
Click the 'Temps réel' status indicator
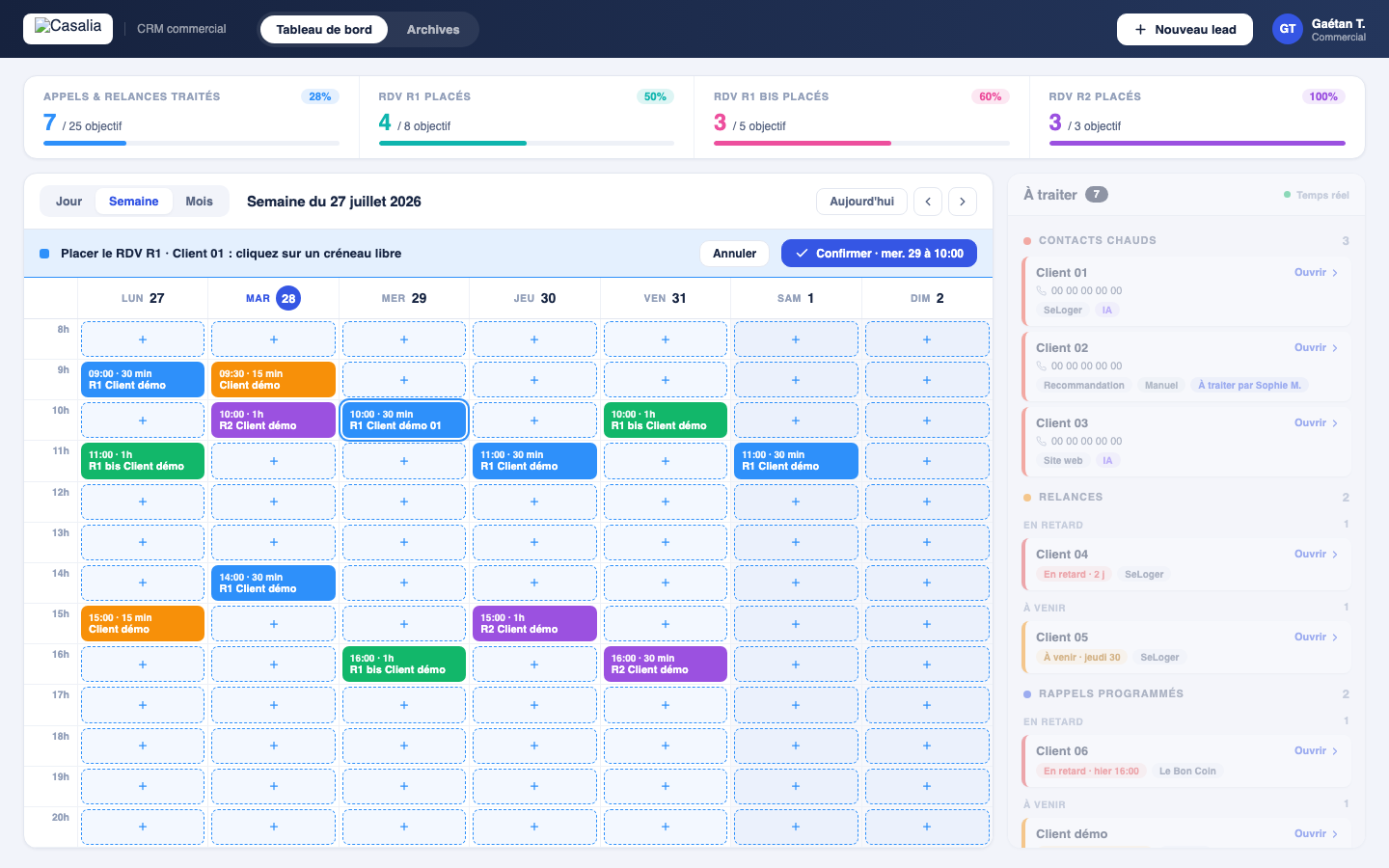tap(1317, 195)
